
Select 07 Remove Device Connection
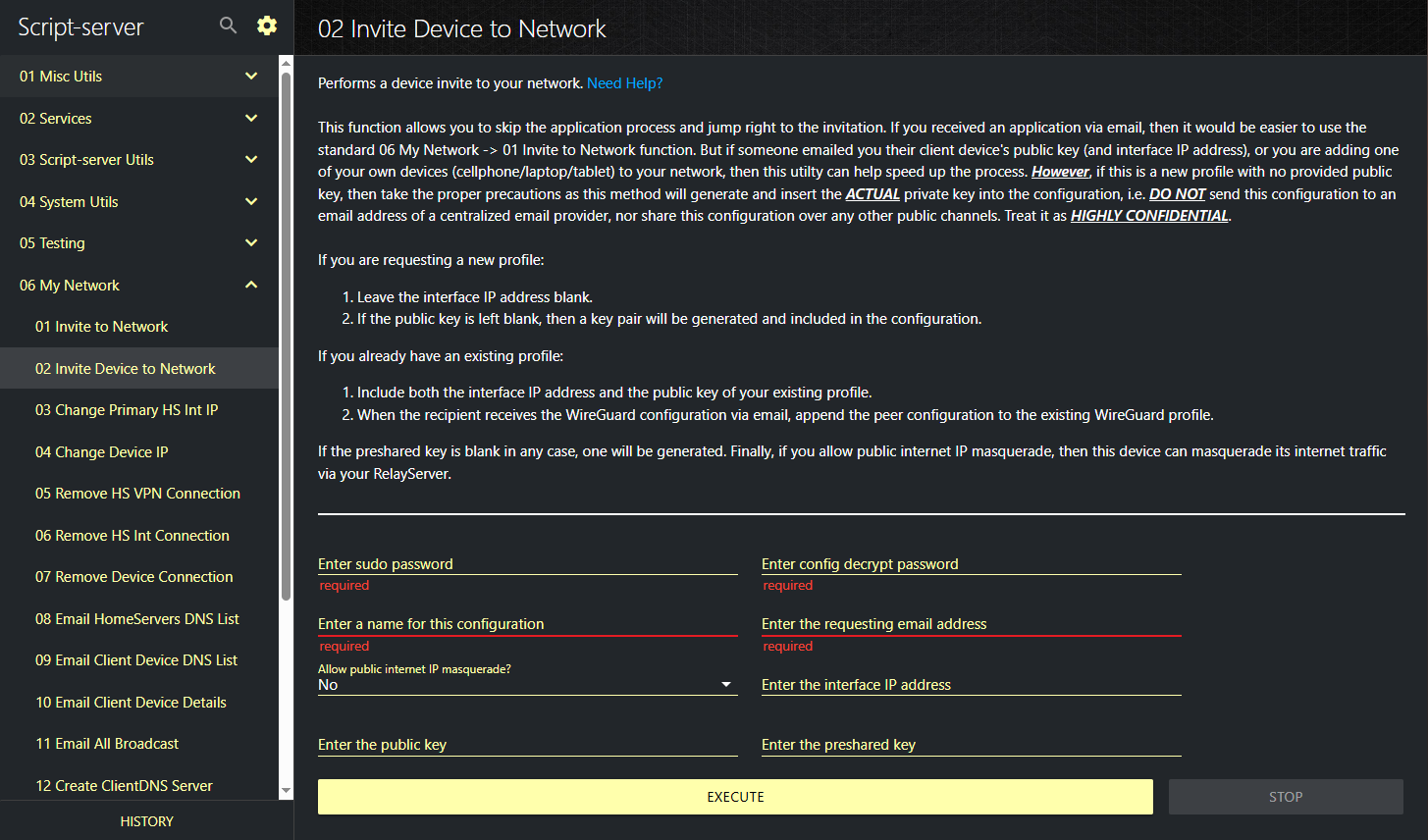(134, 577)
